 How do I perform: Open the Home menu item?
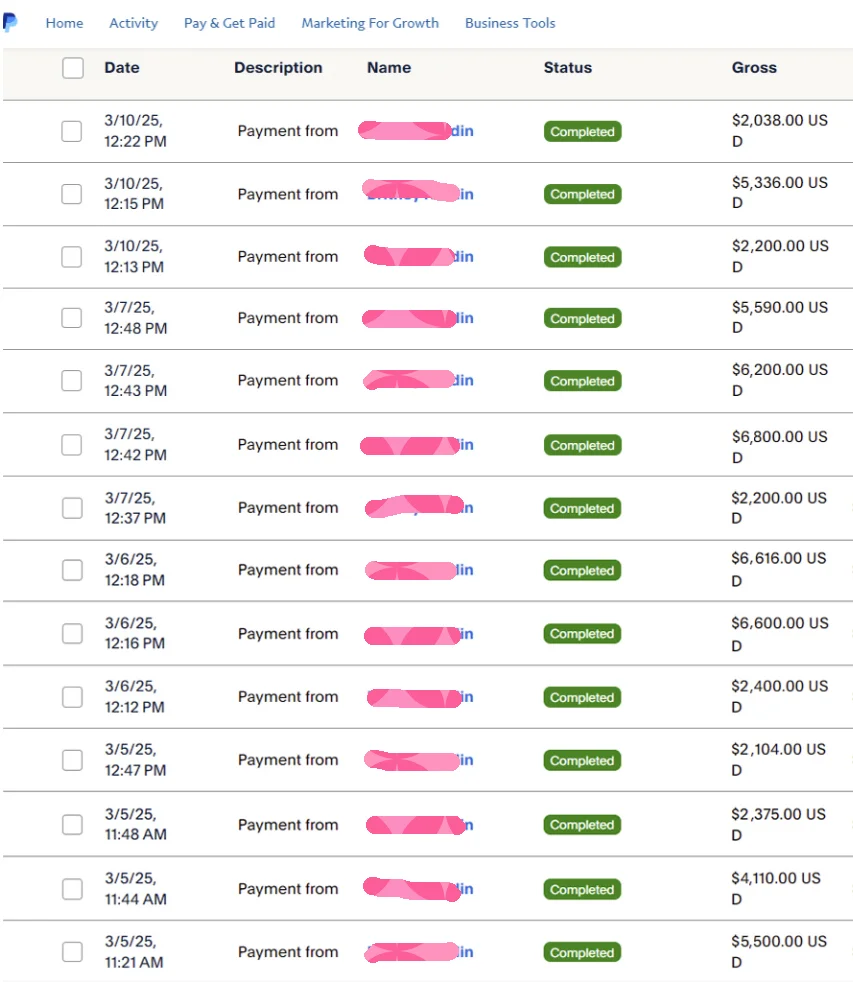64,23
